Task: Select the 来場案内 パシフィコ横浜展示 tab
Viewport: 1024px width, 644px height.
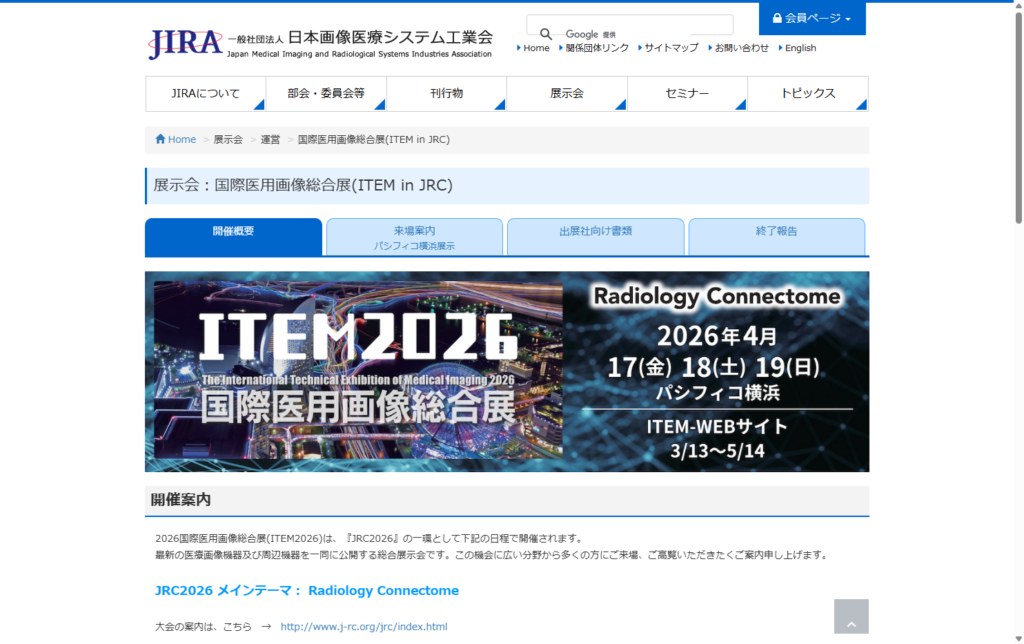Action: pyautogui.click(x=414, y=236)
